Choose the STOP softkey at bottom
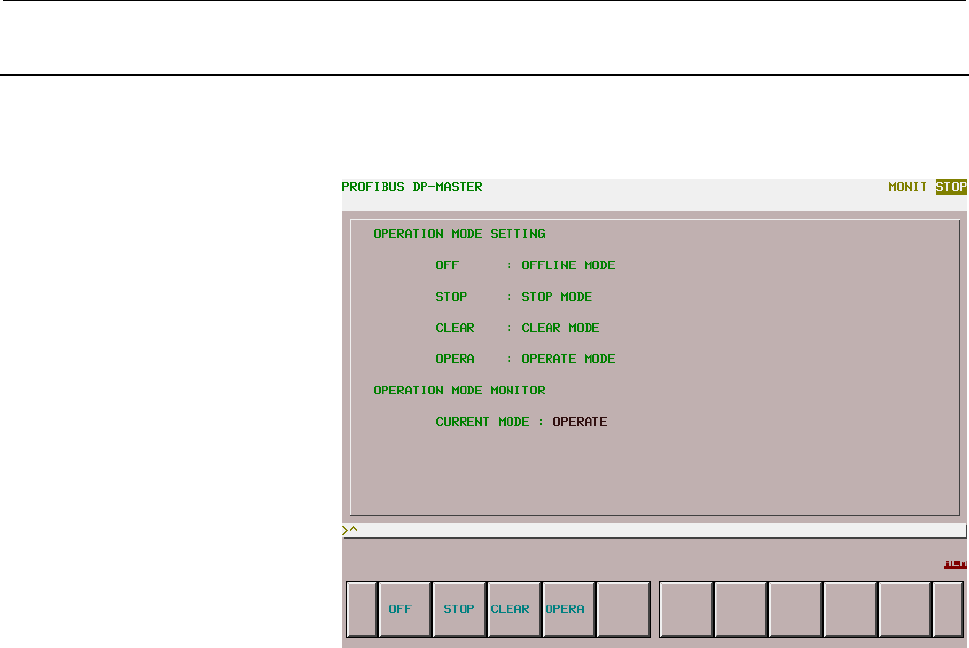The image size is (969, 648). (x=459, y=609)
